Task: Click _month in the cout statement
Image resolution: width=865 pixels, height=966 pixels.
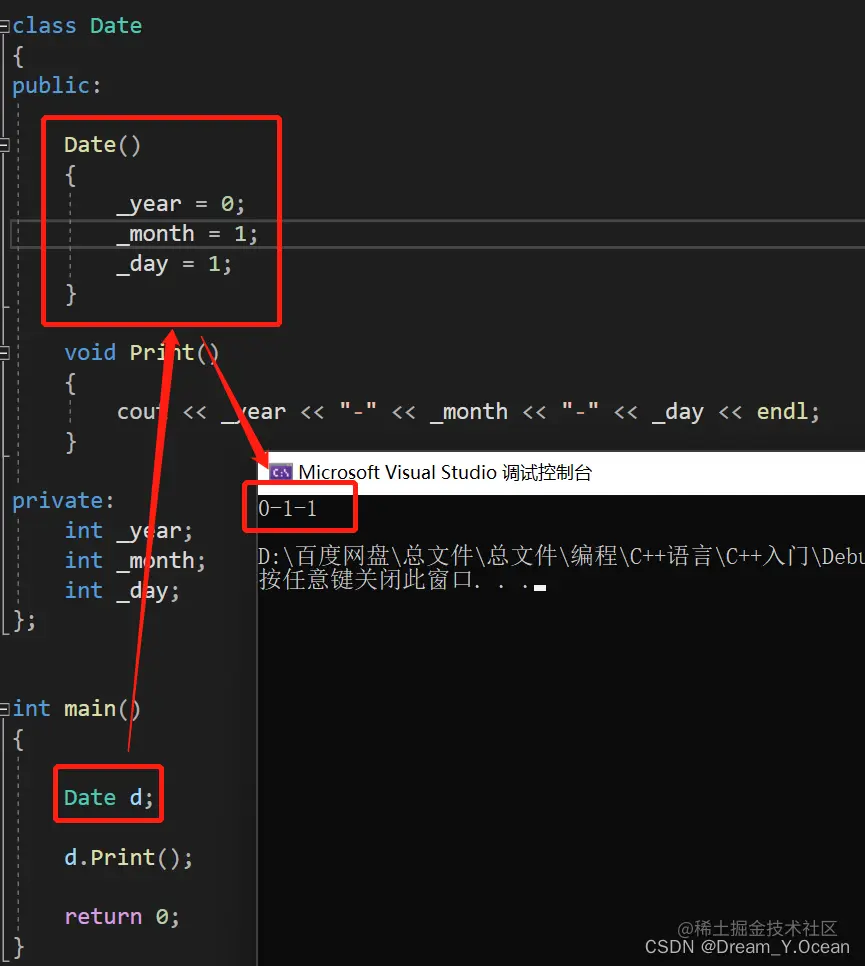Action: pos(469,412)
